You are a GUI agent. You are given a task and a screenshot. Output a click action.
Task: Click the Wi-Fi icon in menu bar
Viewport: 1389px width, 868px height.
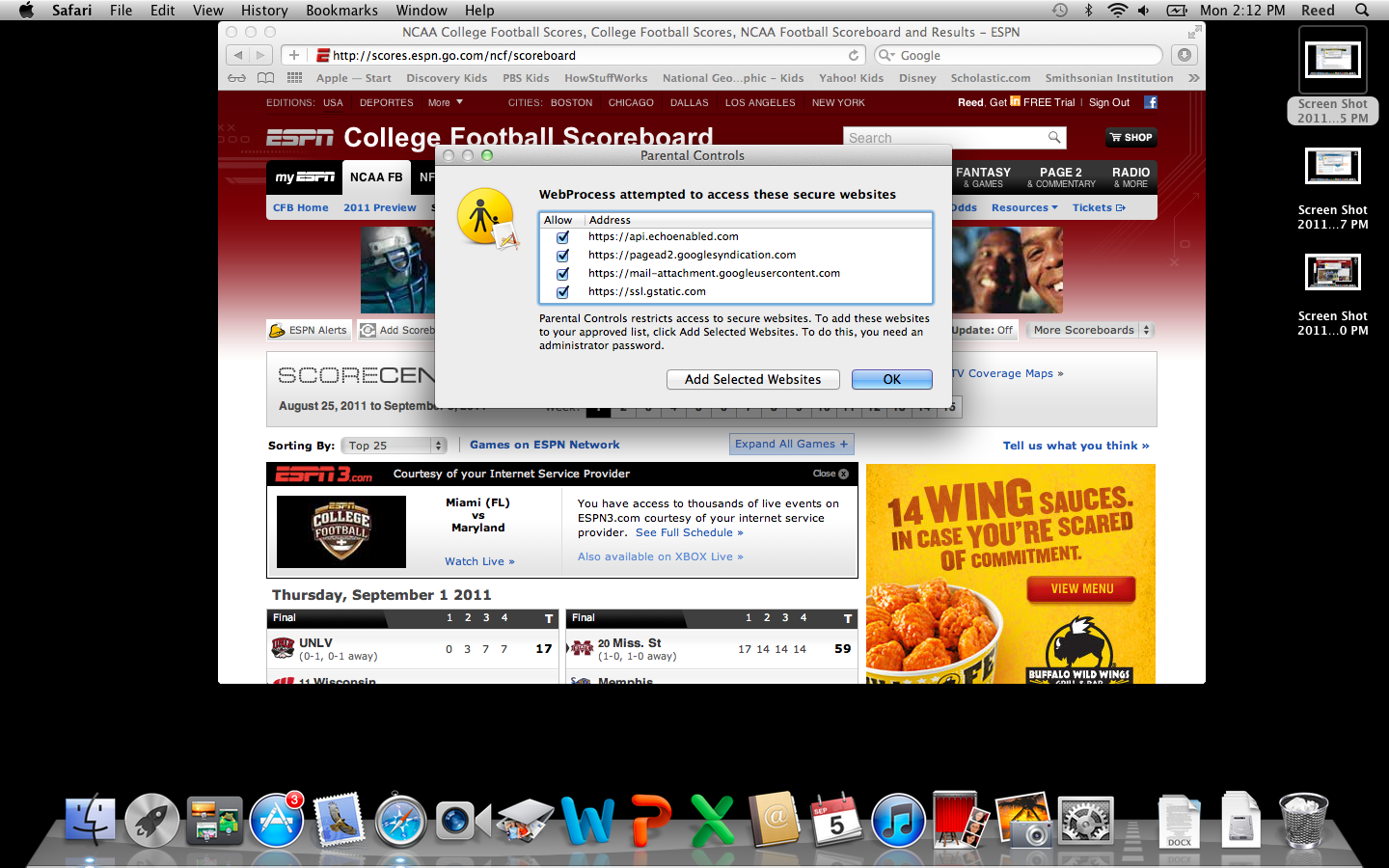click(x=1117, y=10)
